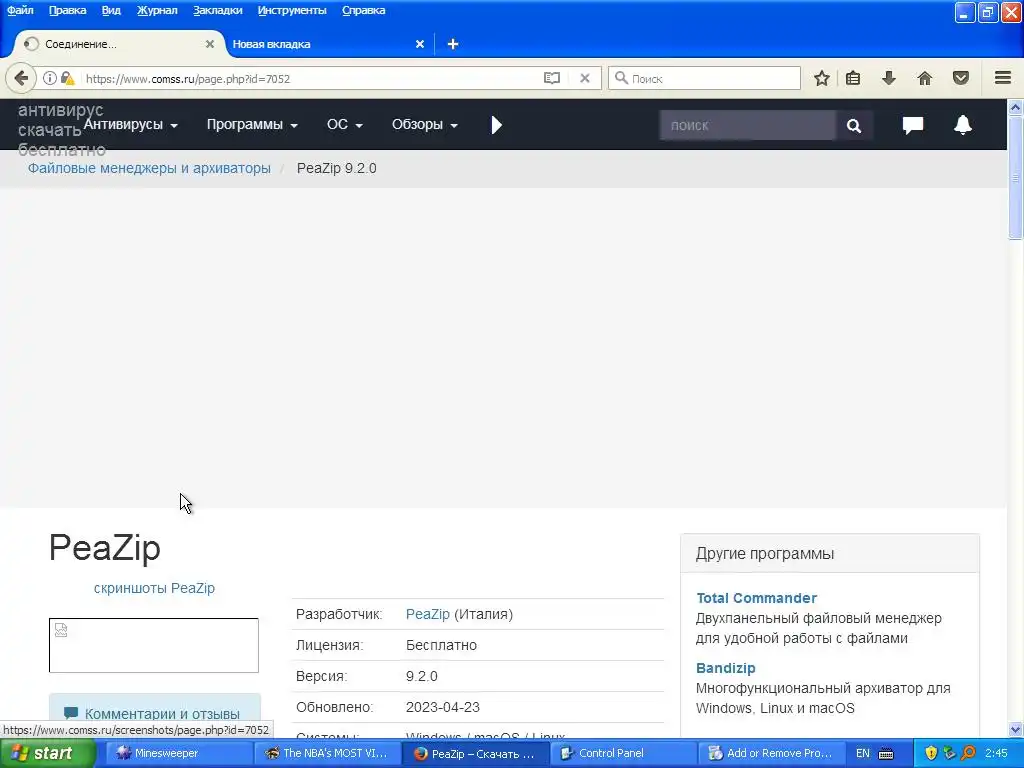Click the magnifier tray icon
The width and height of the screenshot is (1024, 768).
(968, 753)
